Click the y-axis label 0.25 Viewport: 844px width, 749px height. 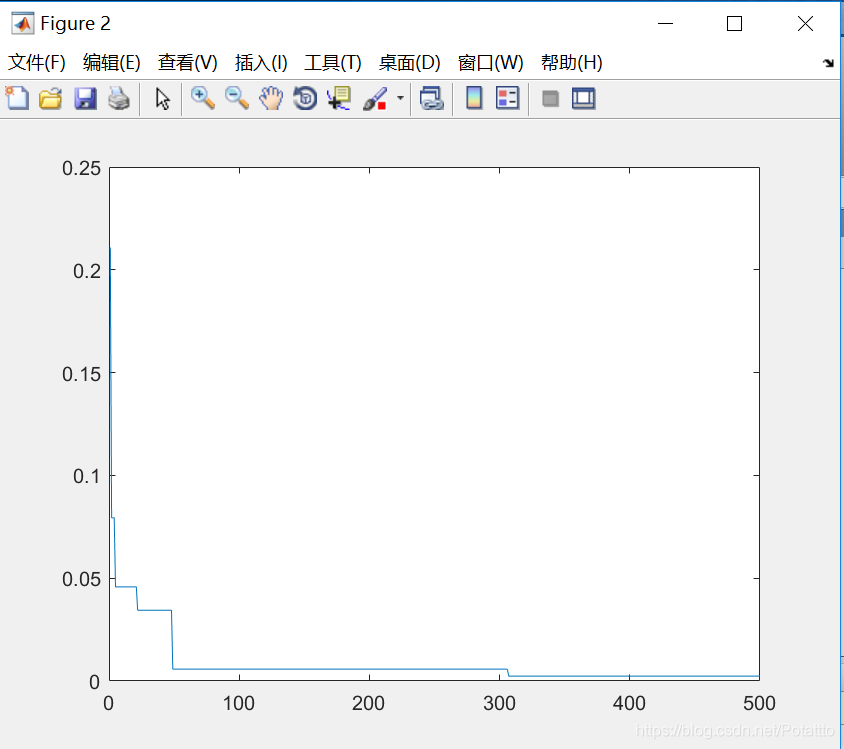click(x=81, y=168)
